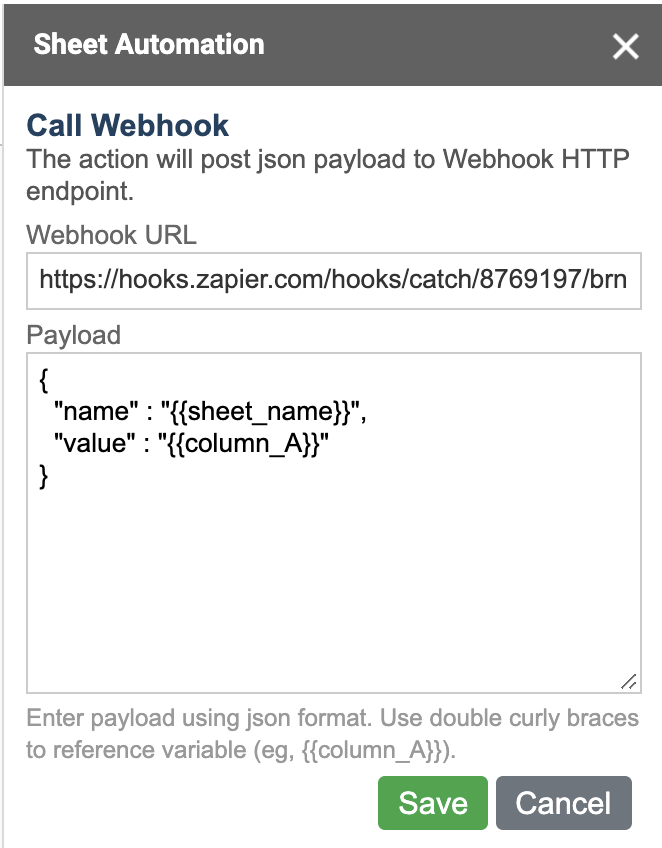662x848 pixels.
Task: Click the Sheet Automation title bar text
Action: 149,44
